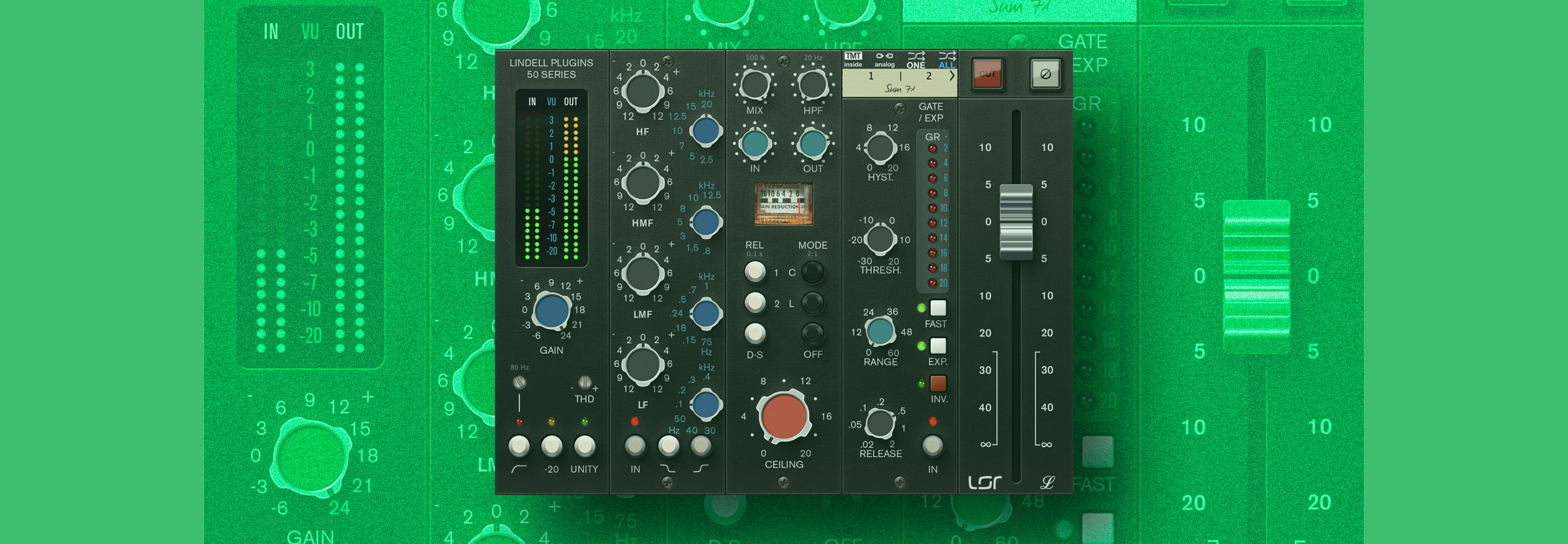This screenshot has width=1568, height=544.
Task: Toggle the gate INV. button
Action: click(x=938, y=384)
